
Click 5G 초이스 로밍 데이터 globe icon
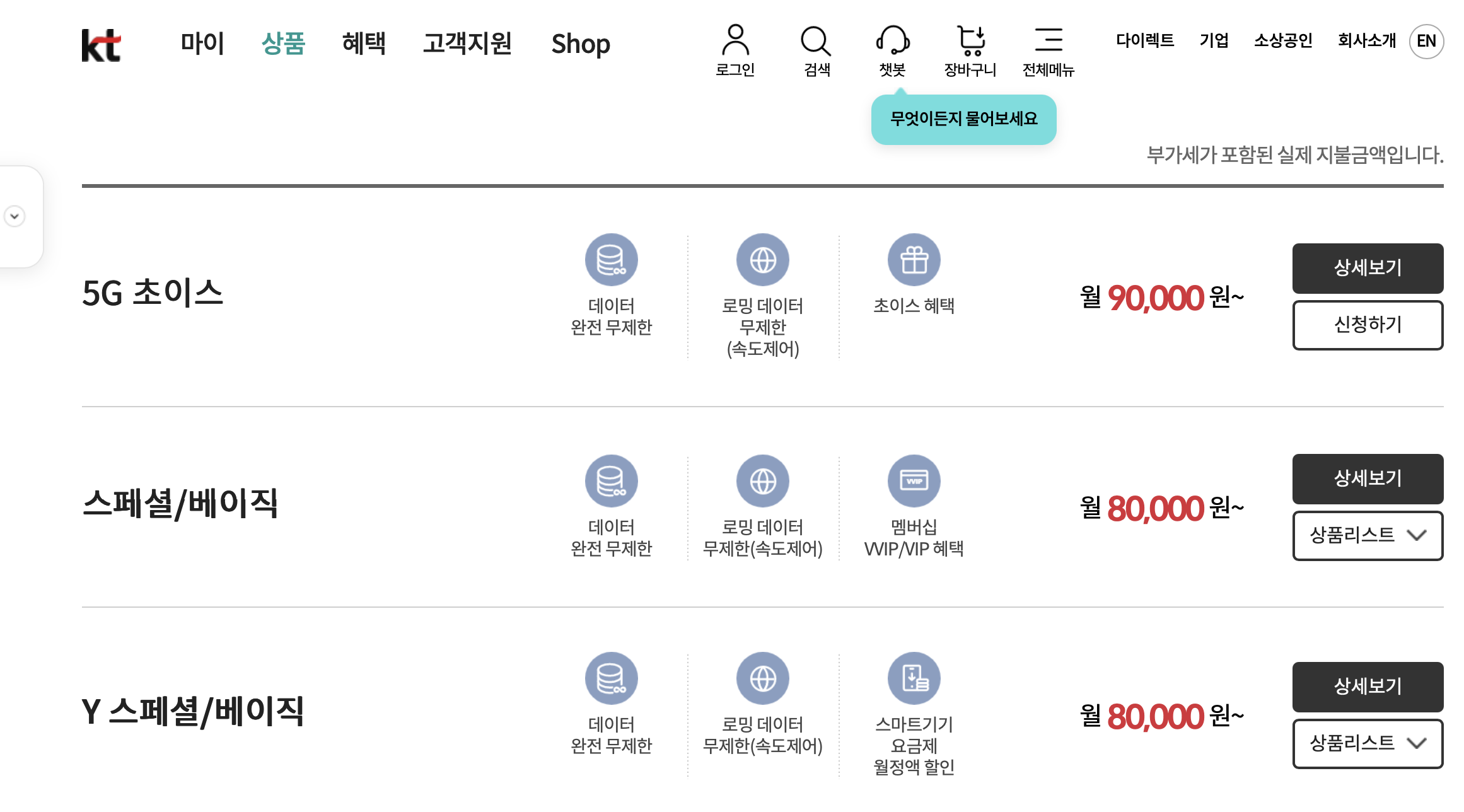point(763,260)
